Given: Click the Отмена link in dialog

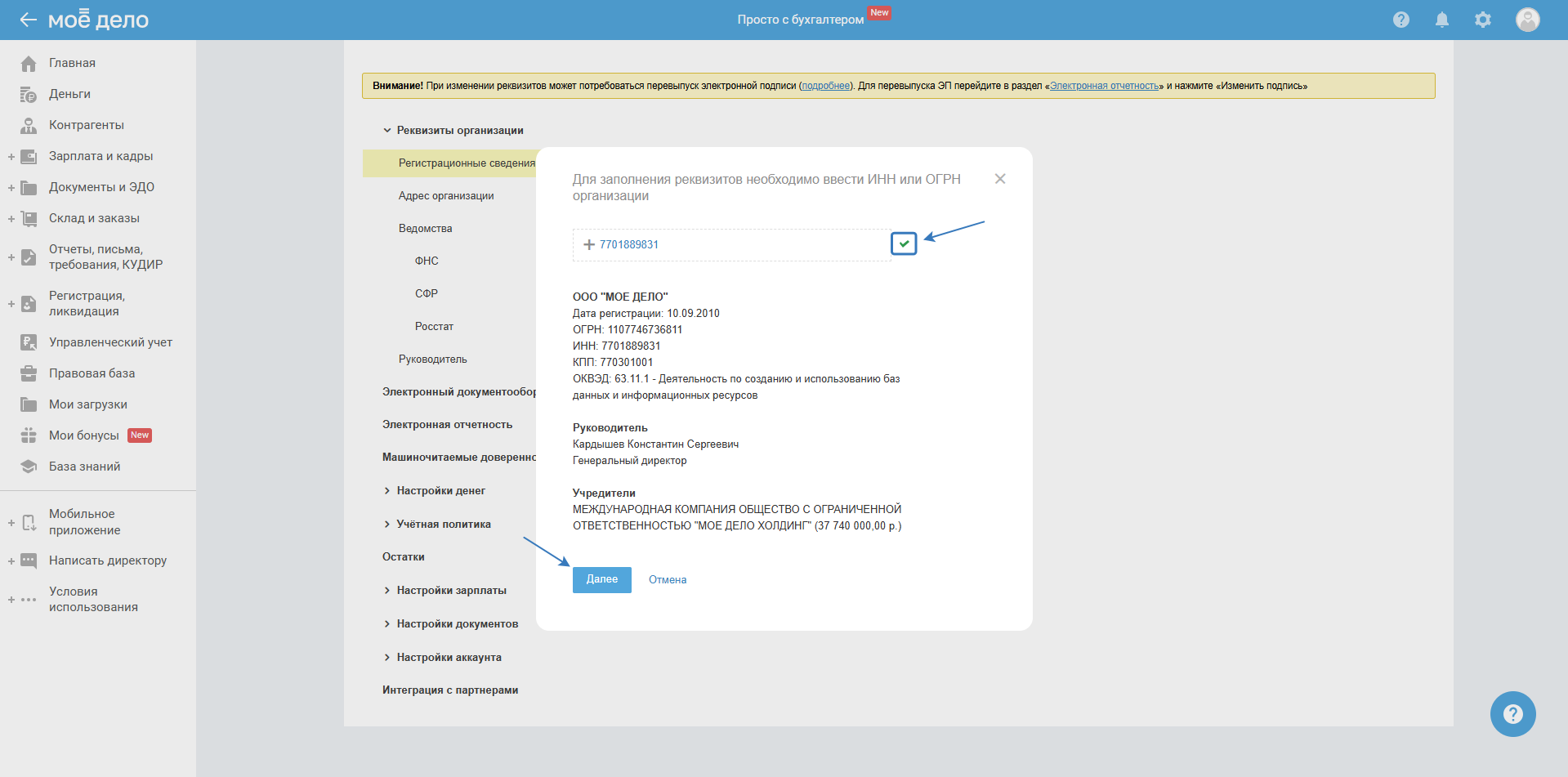Looking at the screenshot, I should click(668, 580).
